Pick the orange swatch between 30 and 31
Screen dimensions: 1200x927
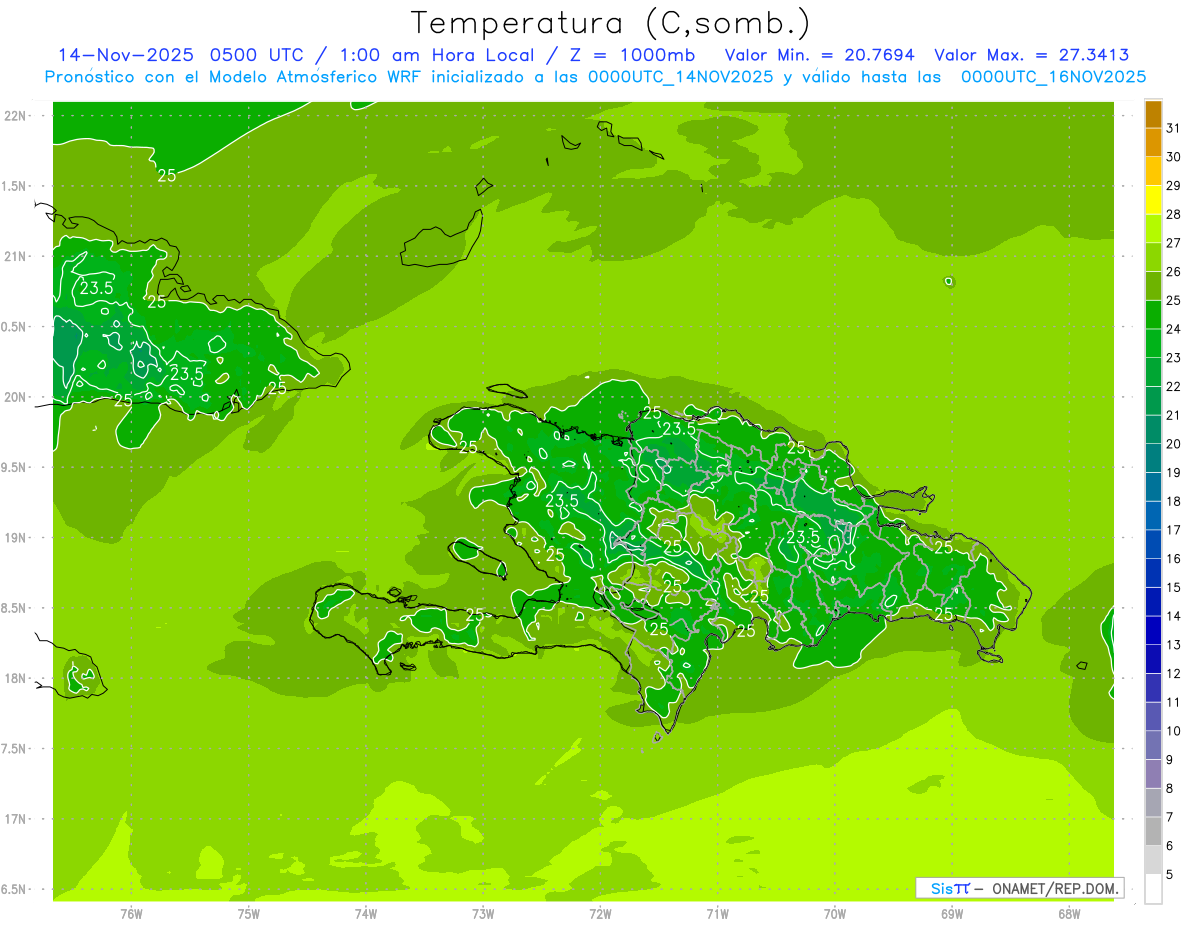pyautogui.click(x=1153, y=143)
